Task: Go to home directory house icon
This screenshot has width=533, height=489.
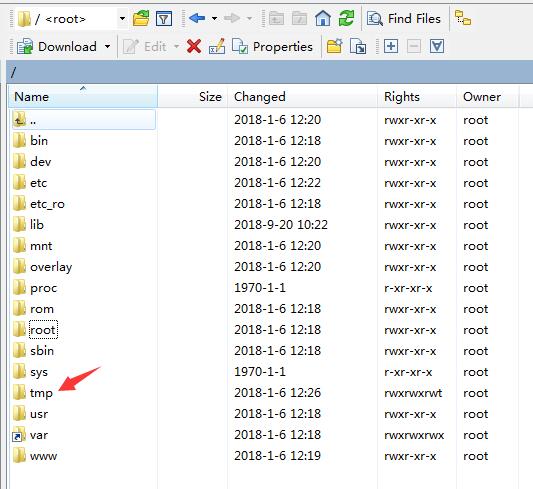Action: (323, 18)
